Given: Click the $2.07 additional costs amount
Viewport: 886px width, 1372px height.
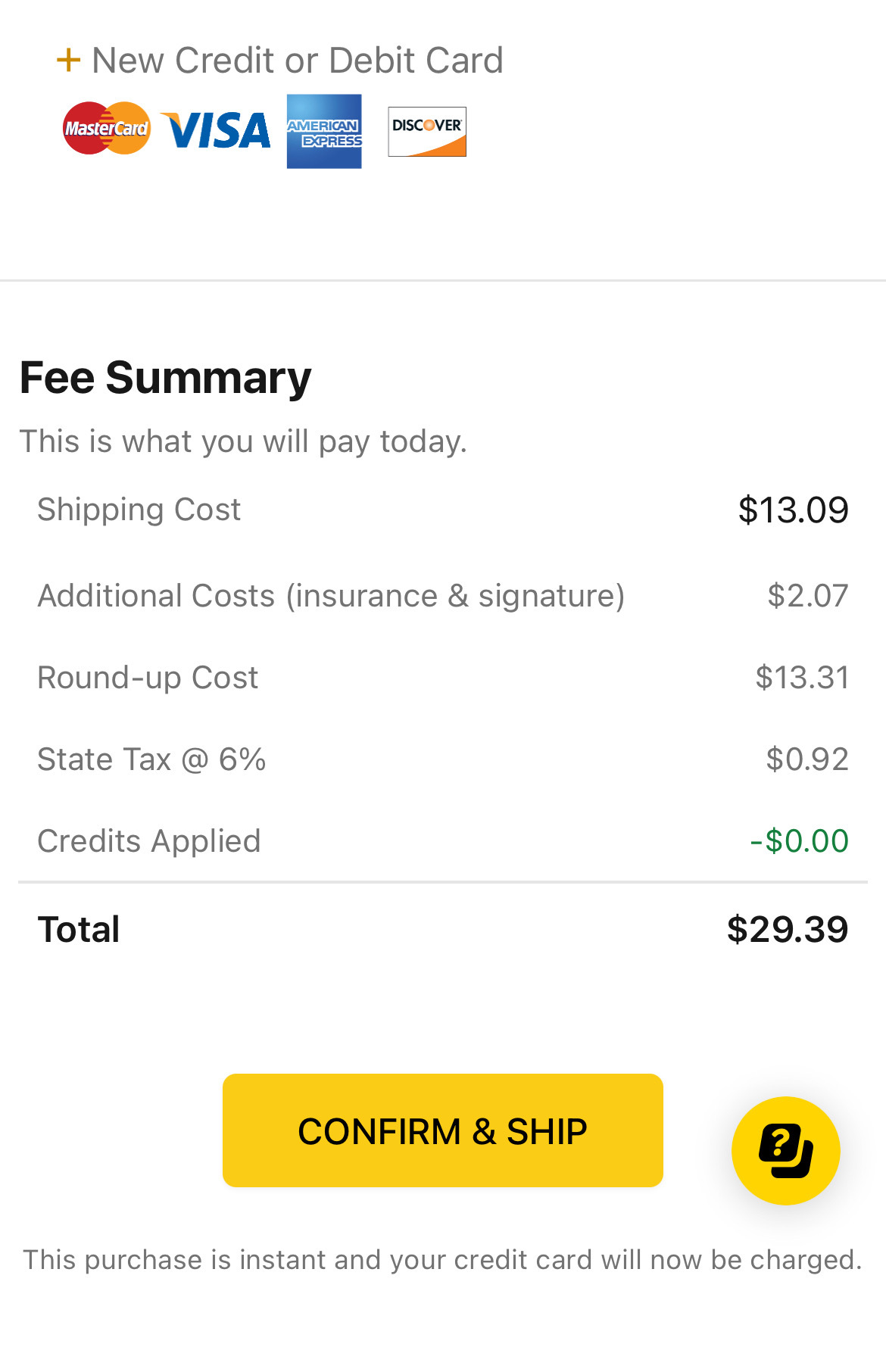Looking at the screenshot, I should tap(807, 596).
